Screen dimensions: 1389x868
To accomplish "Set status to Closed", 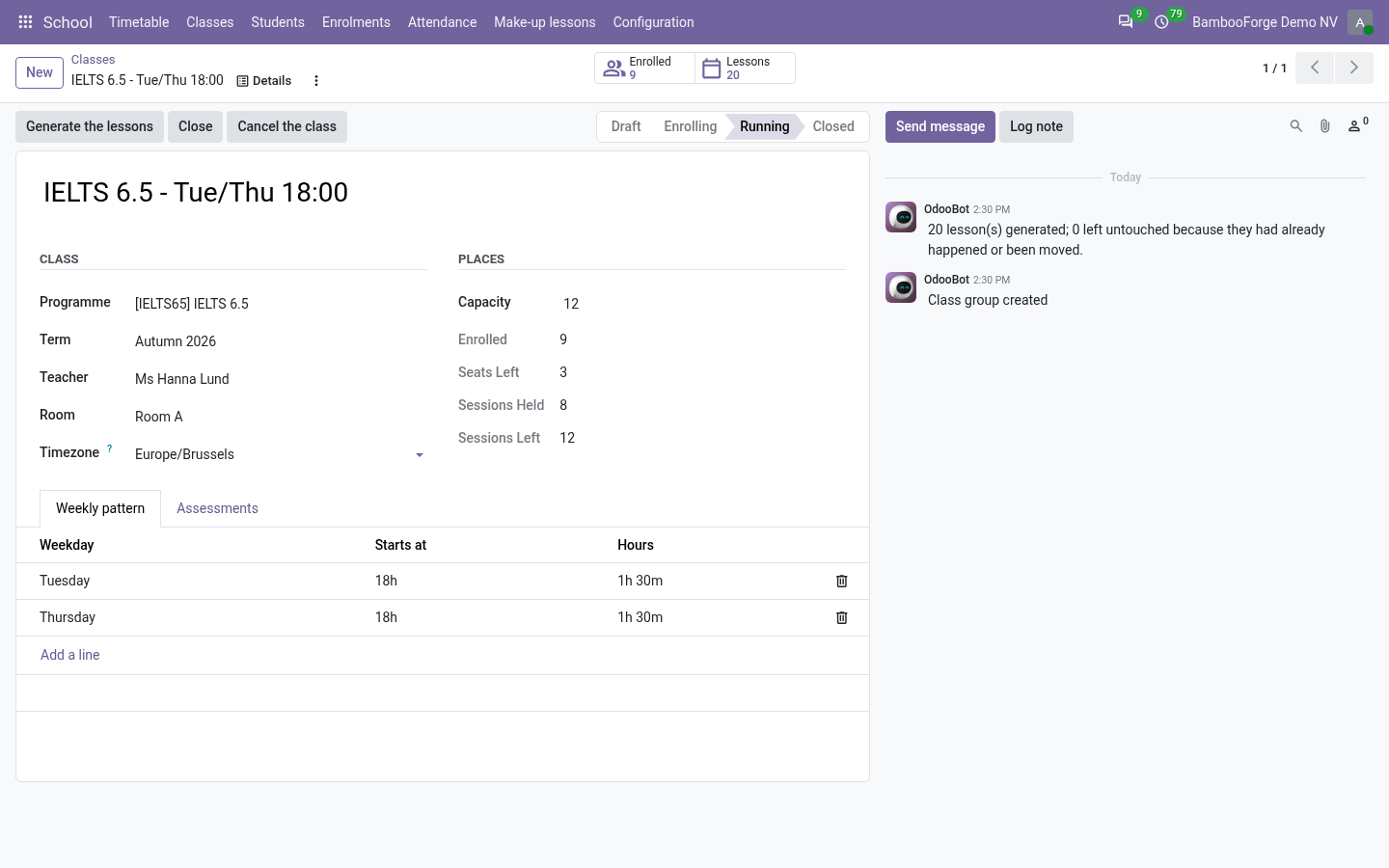I will click(833, 126).
